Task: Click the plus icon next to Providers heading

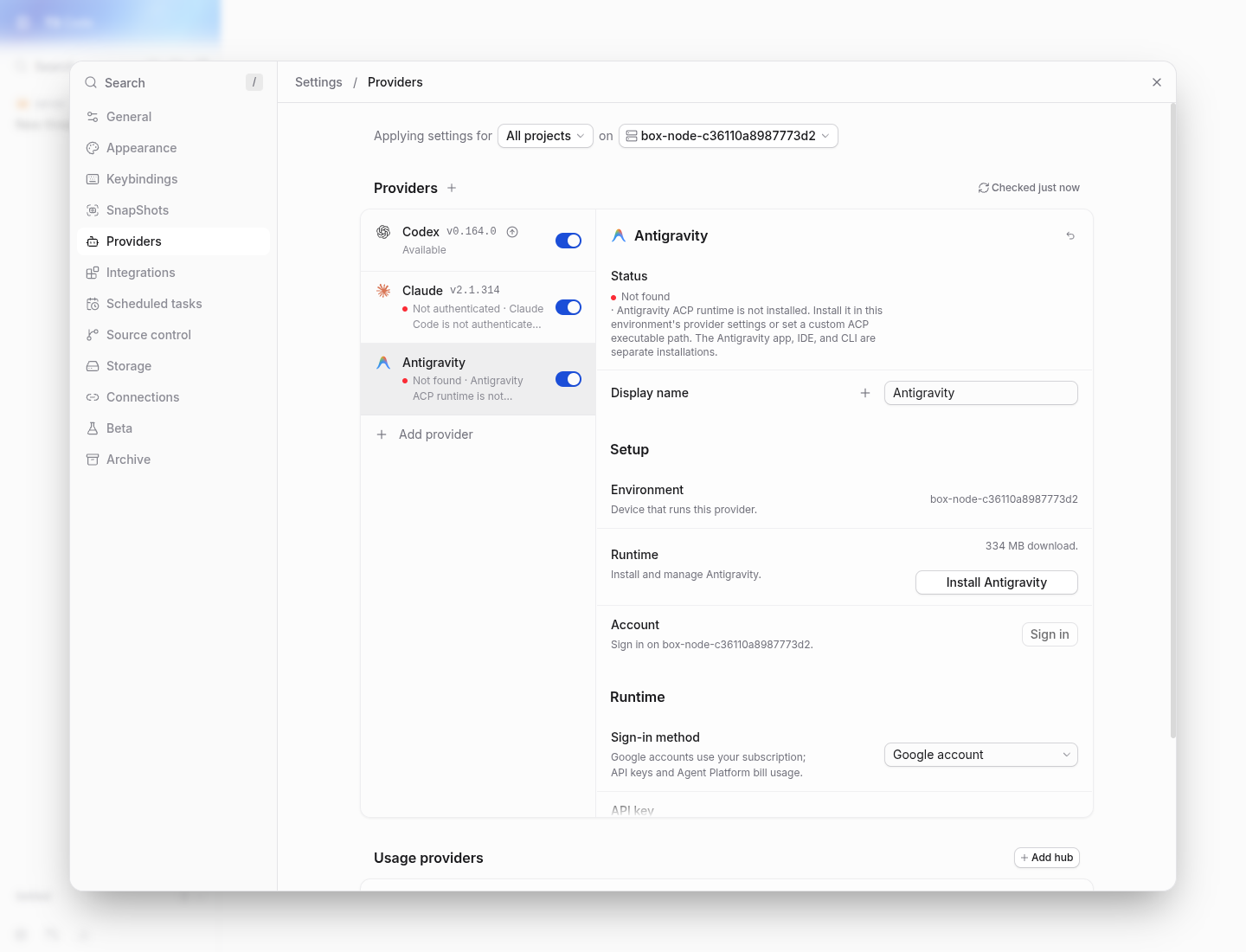Action: pos(452,188)
